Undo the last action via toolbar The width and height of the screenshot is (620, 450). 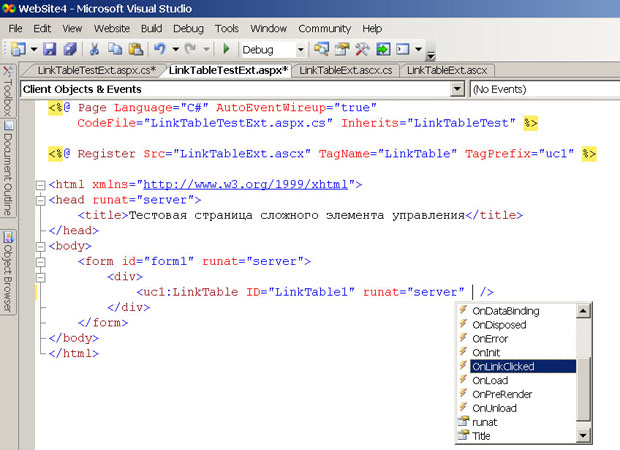coord(159,49)
